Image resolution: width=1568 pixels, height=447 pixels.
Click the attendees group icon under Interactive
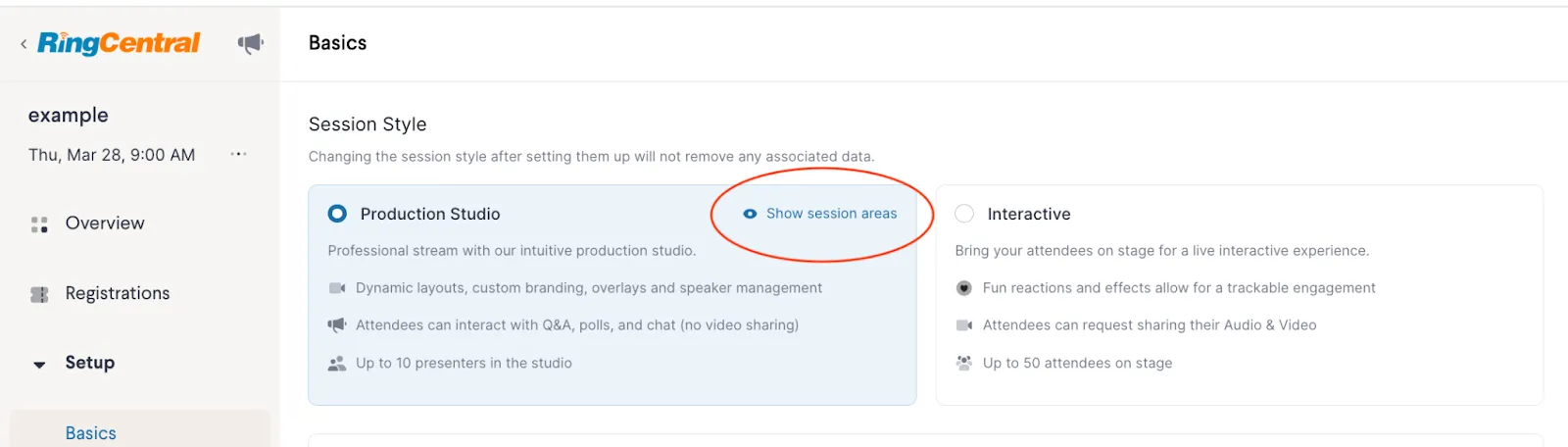[x=964, y=364]
